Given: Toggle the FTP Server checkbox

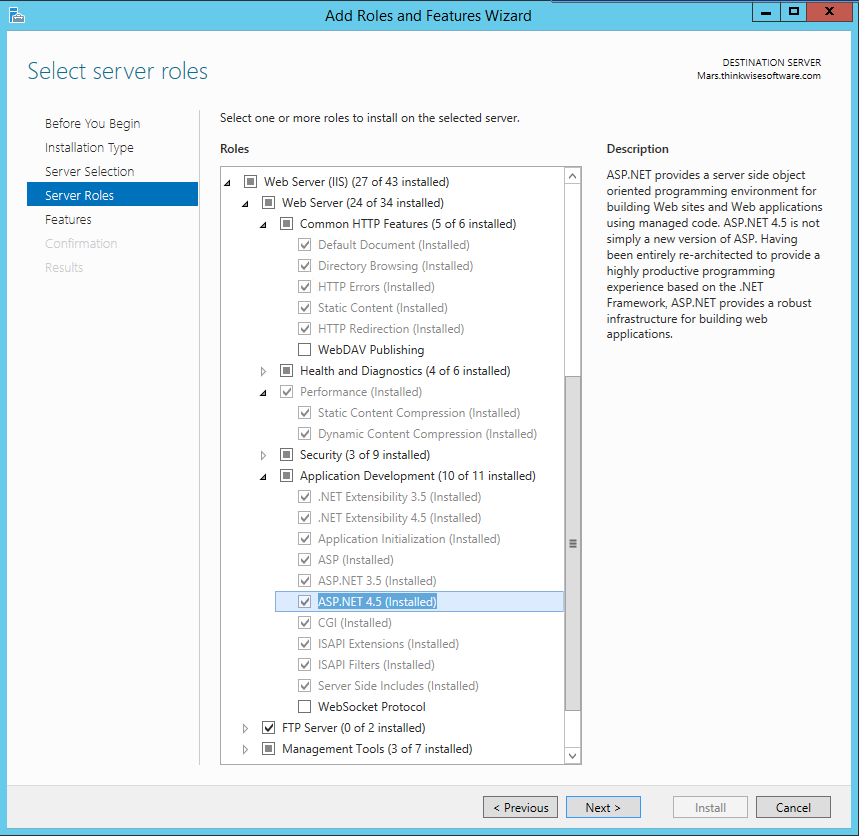Looking at the screenshot, I should (268, 728).
